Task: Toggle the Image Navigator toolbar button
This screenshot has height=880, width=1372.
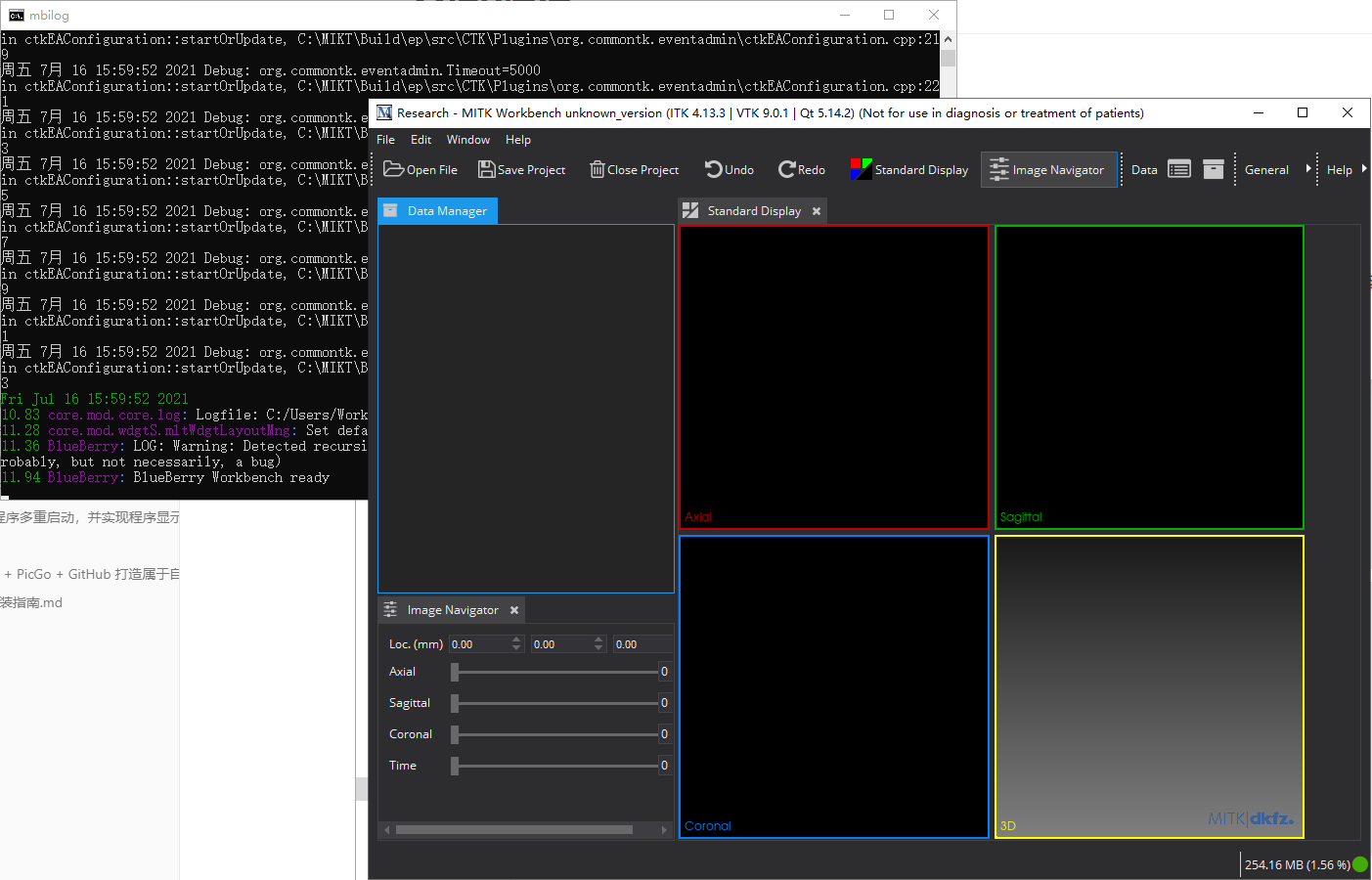Action: click(1048, 169)
